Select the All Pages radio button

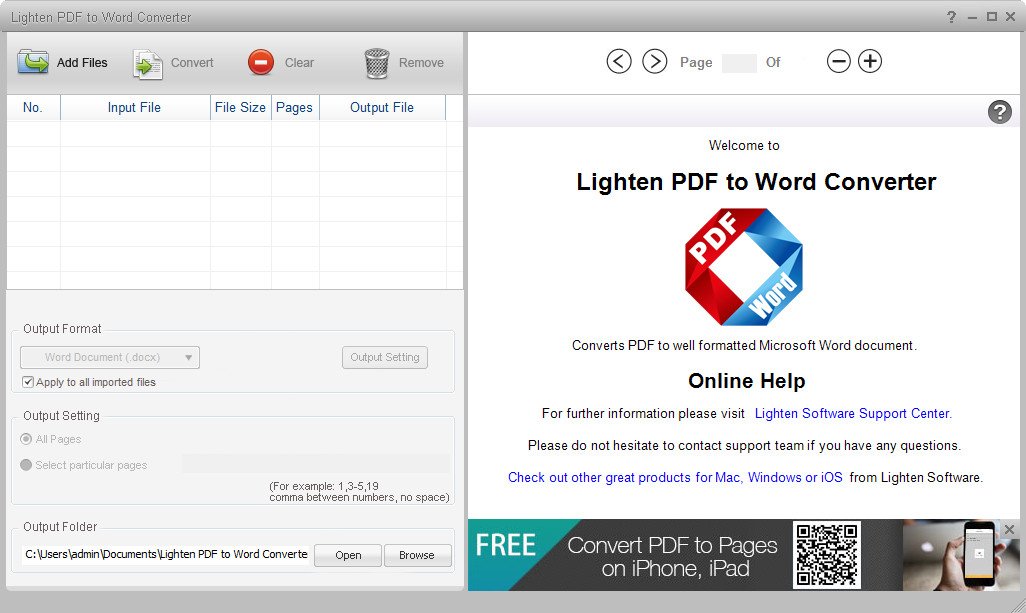(x=26, y=439)
